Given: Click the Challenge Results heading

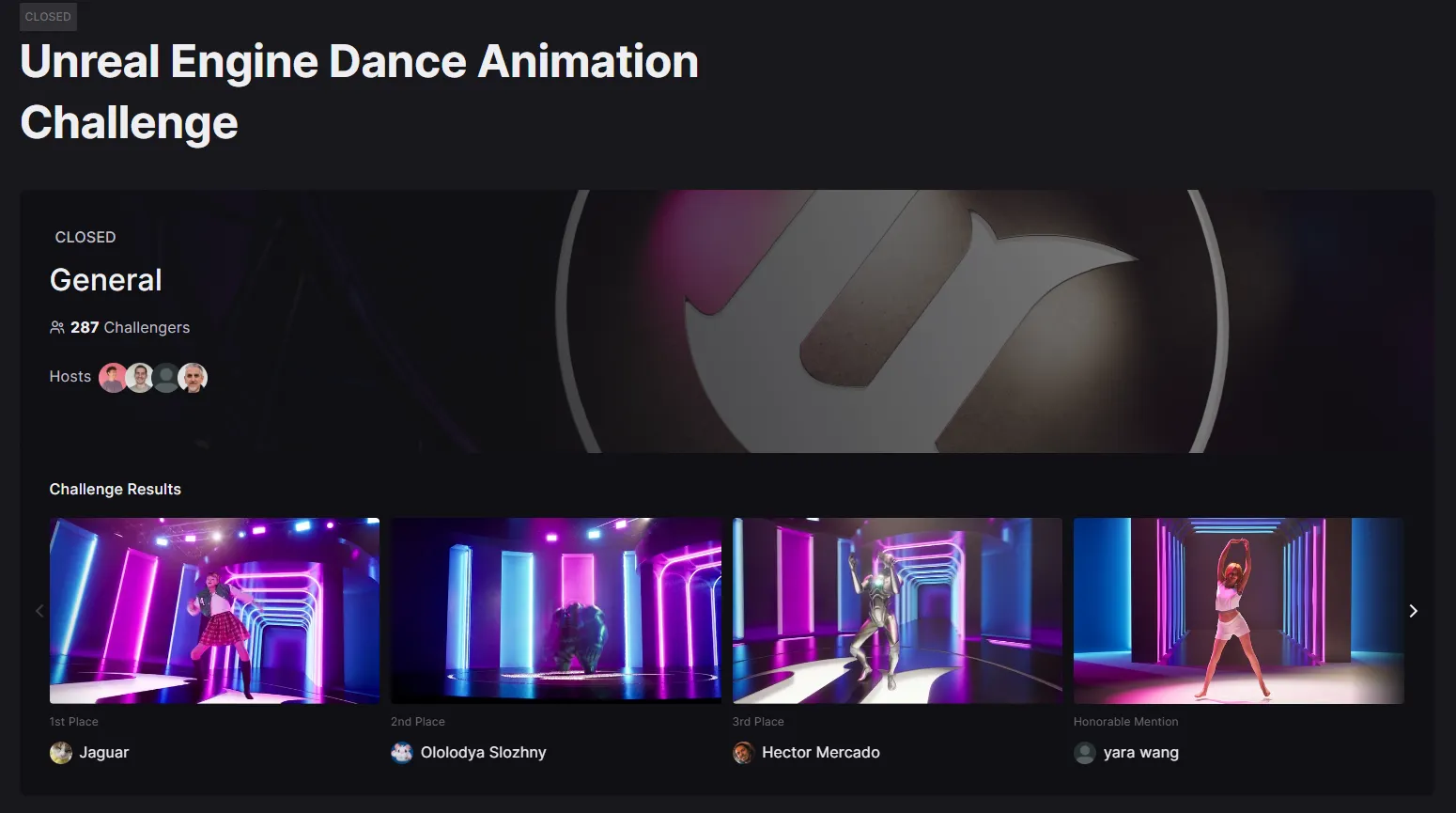Looking at the screenshot, I should point(116,489).
